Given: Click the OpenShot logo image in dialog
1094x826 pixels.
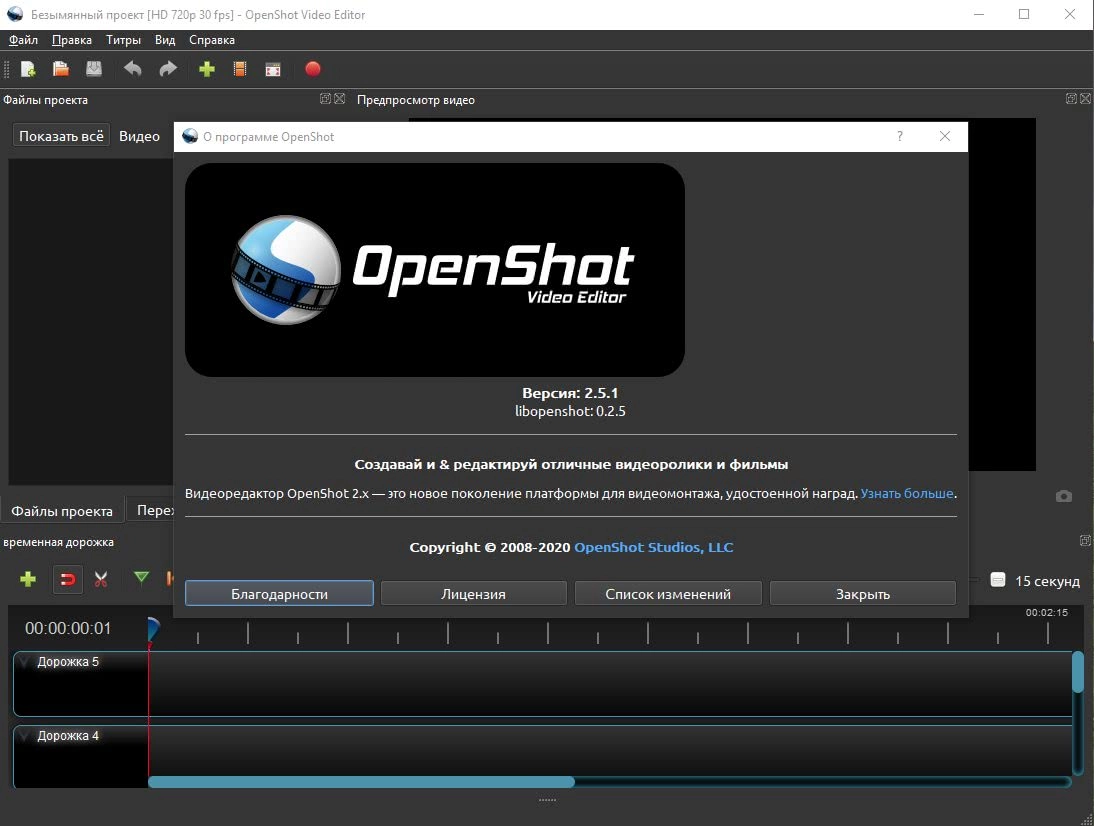Looking at the screenshot, I should [435, 270].
